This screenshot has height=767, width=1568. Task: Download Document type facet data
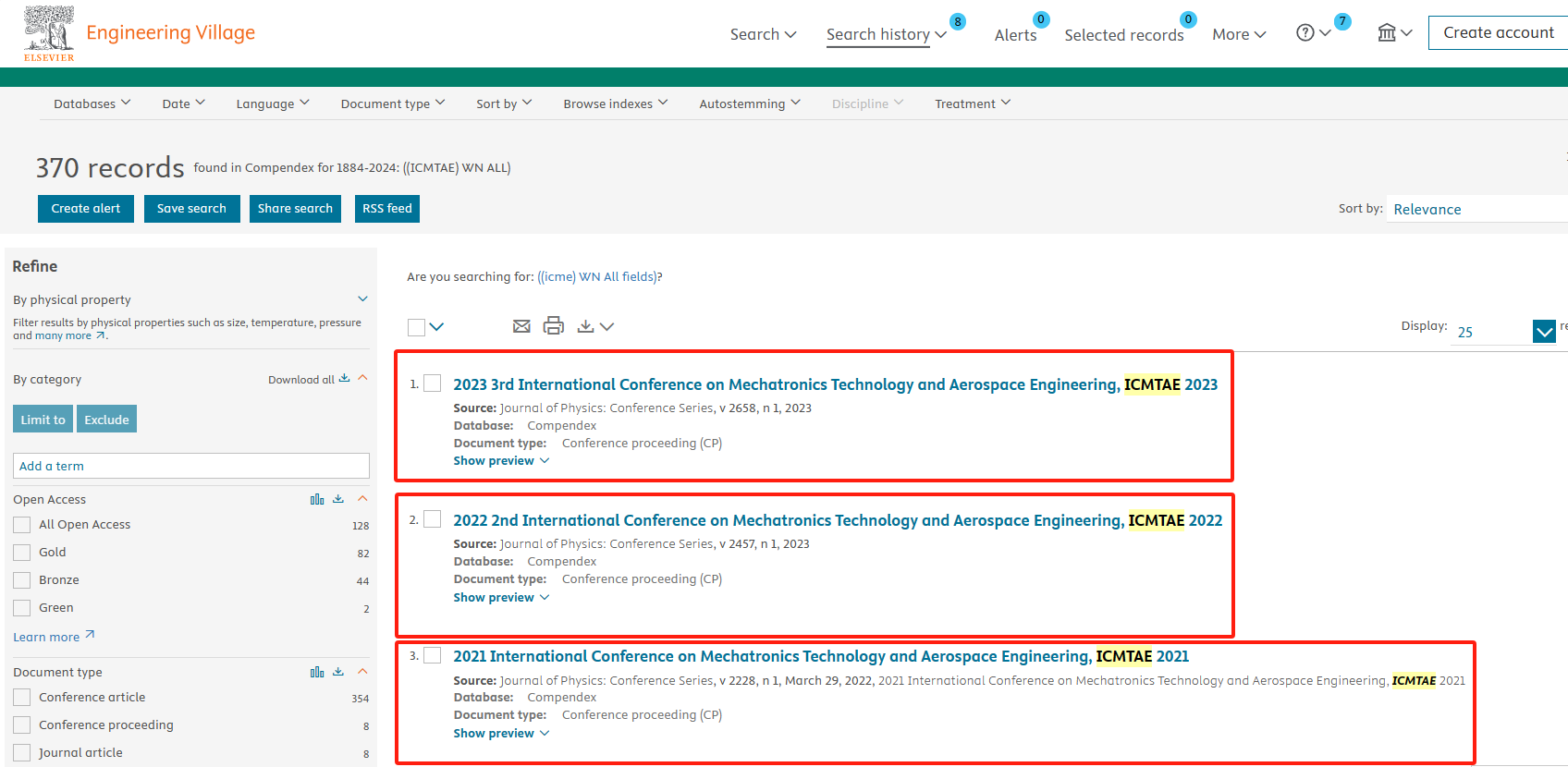coord(338,672)
